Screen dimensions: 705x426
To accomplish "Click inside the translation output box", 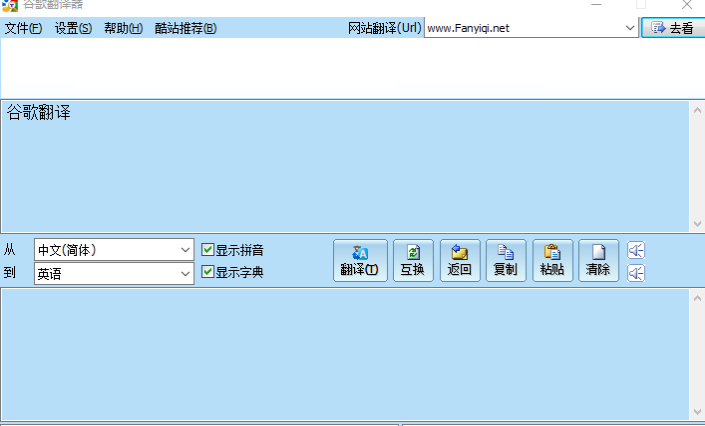I will pyautogui.click(x=345, y=354).
